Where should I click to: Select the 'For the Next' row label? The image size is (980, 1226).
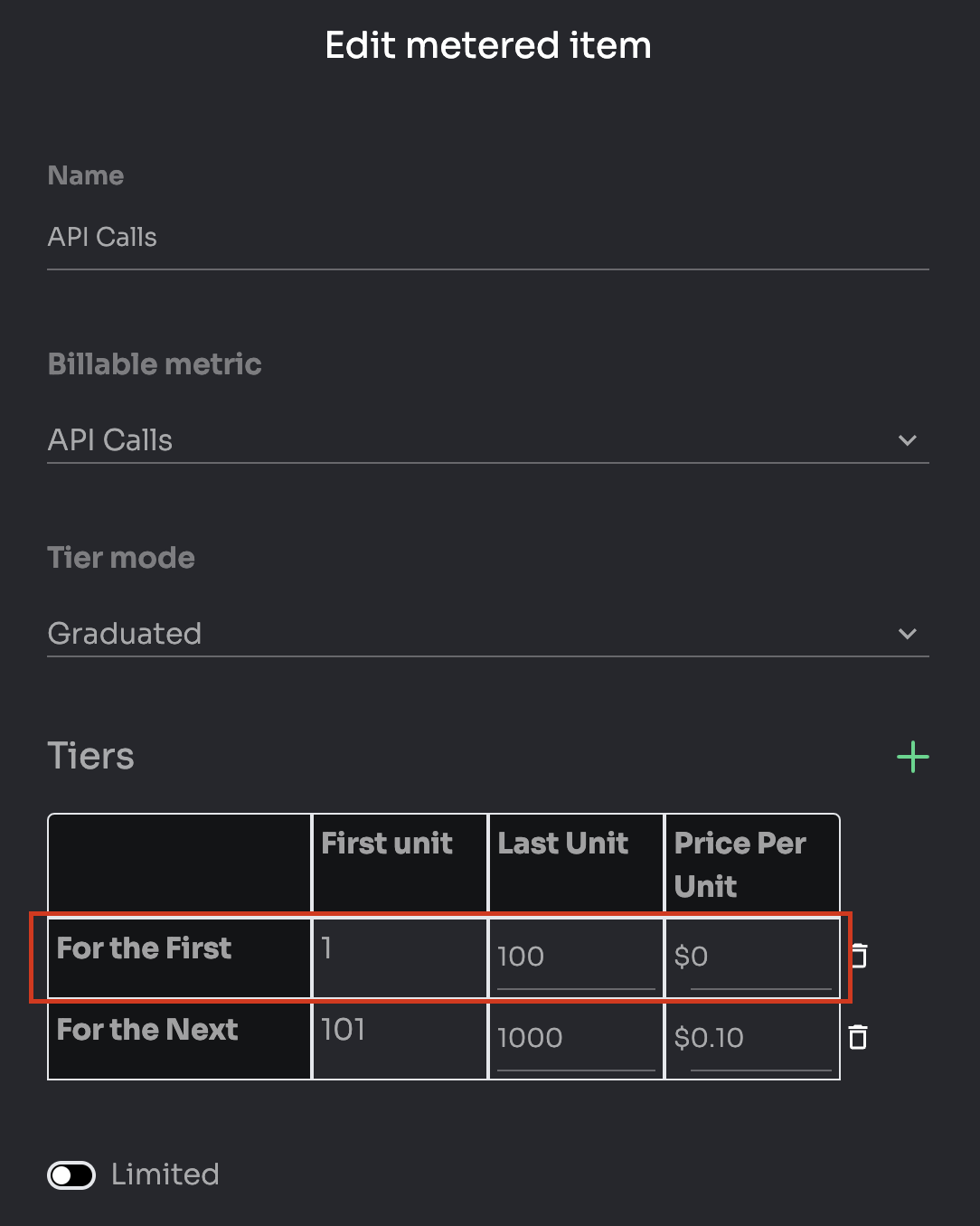[147, 1030]
